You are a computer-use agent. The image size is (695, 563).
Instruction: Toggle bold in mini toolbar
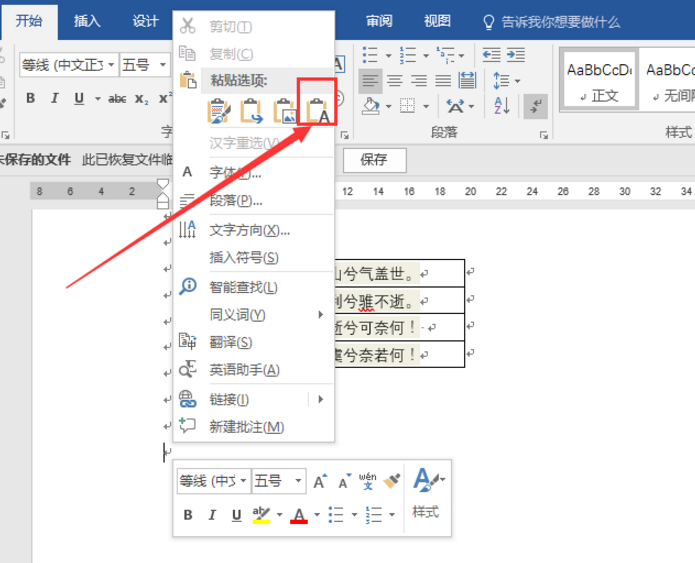click(188, 515)
